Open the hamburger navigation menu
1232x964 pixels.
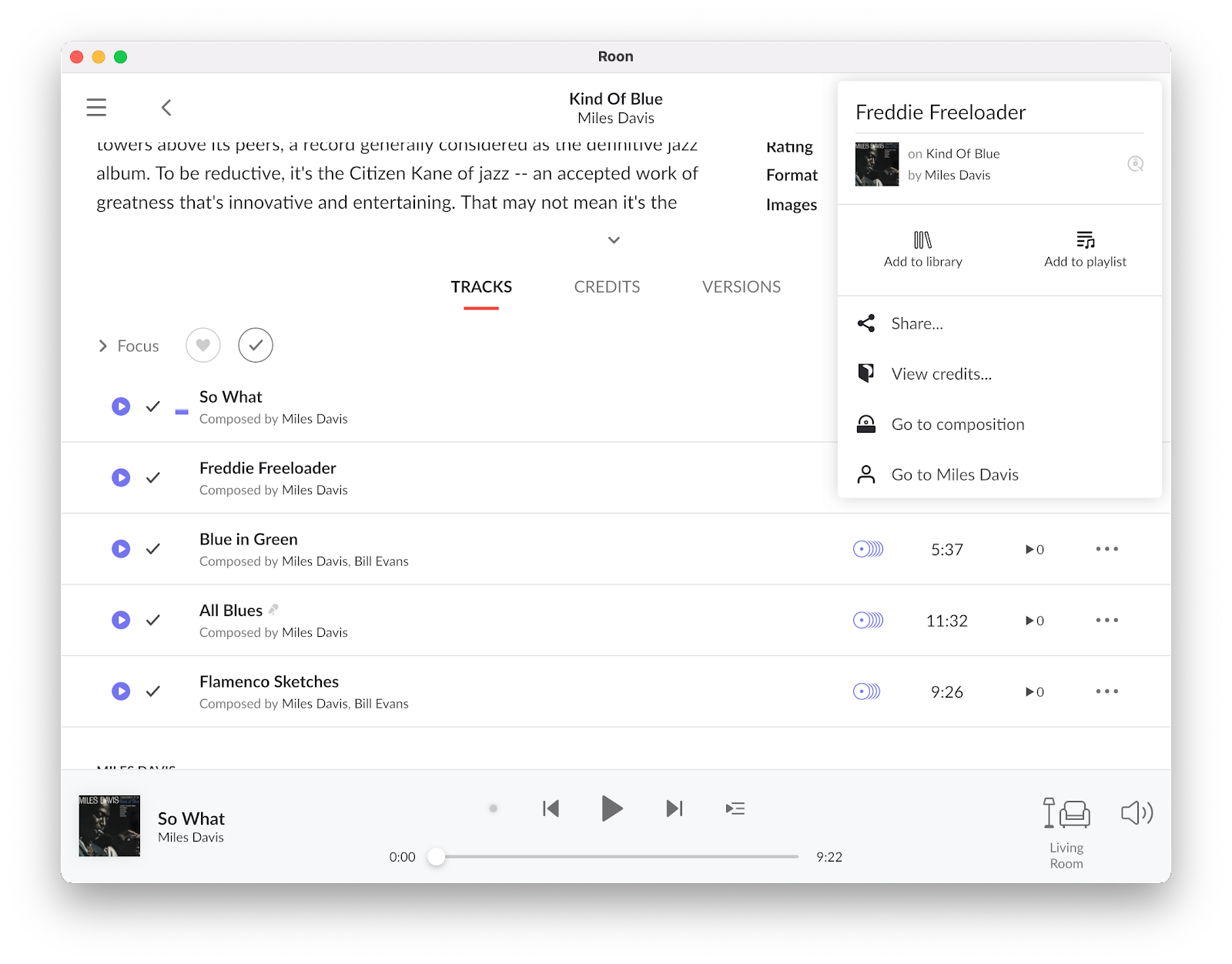coord(96,107)
